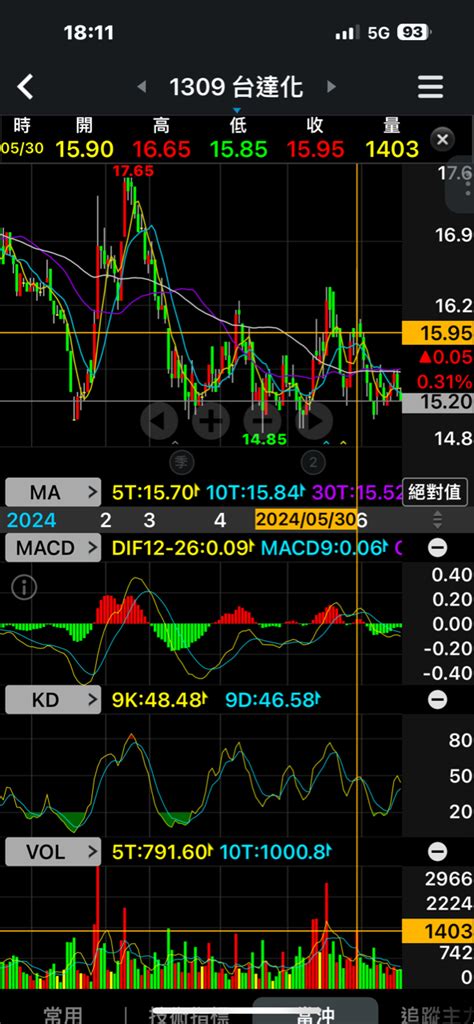
Task: Select the 追蹤主力 tab
Action: pyautogui.click(x=436, y=1014)
